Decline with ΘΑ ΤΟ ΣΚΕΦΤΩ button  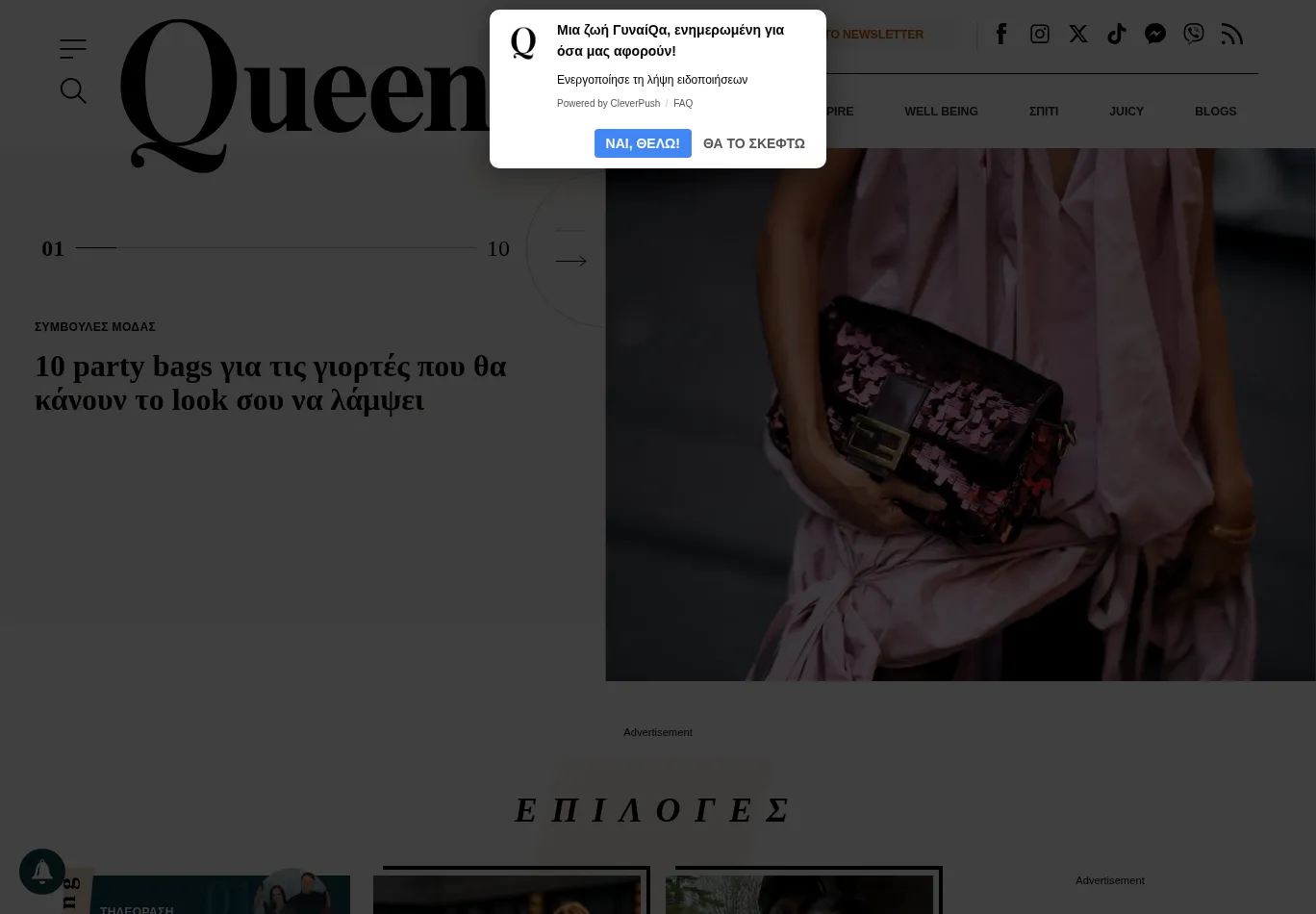pyautogui.click(x=754, y=143)
